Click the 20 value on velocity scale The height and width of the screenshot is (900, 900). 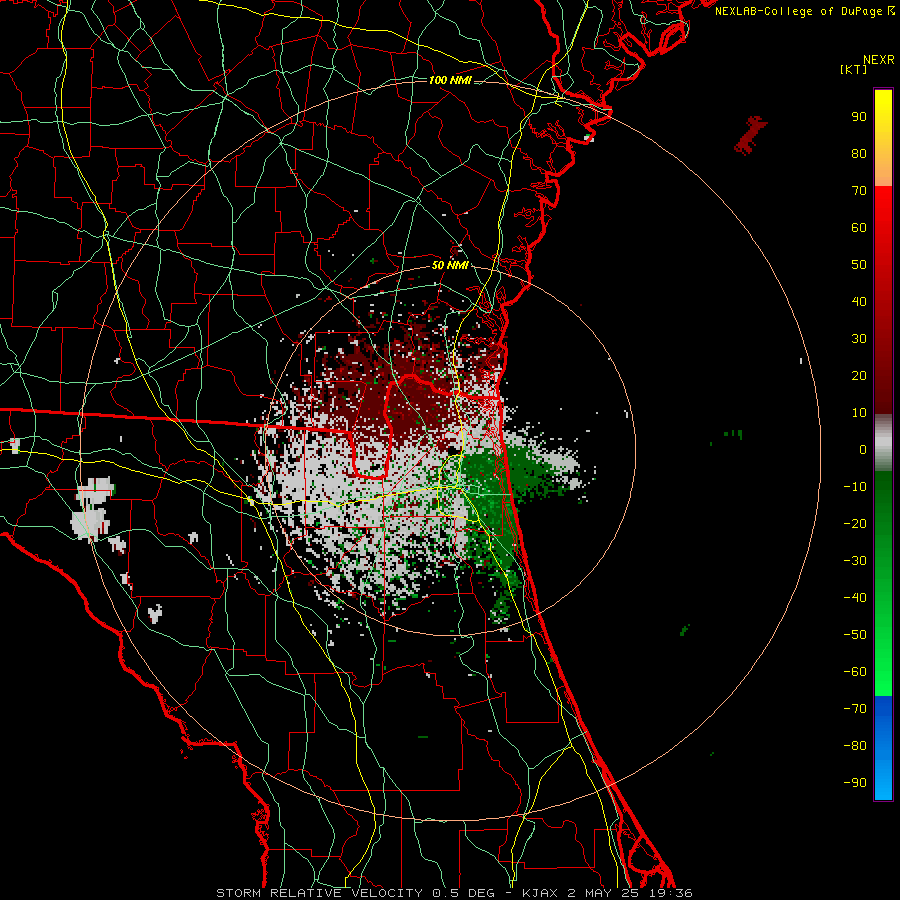pos(859,375)
